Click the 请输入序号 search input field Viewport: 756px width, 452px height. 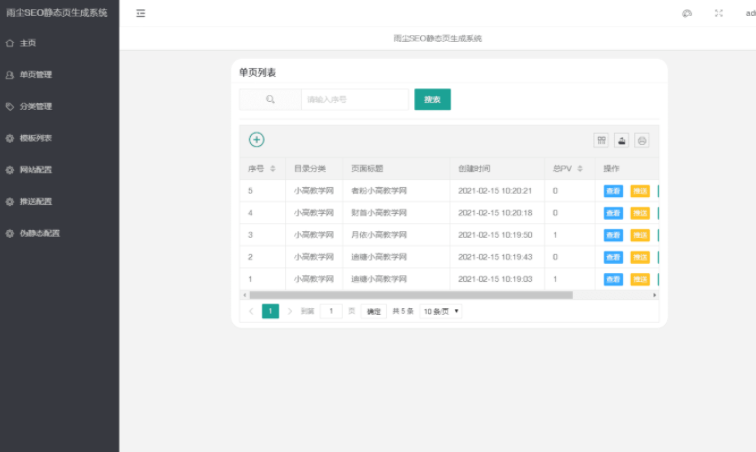pos(354,99)
